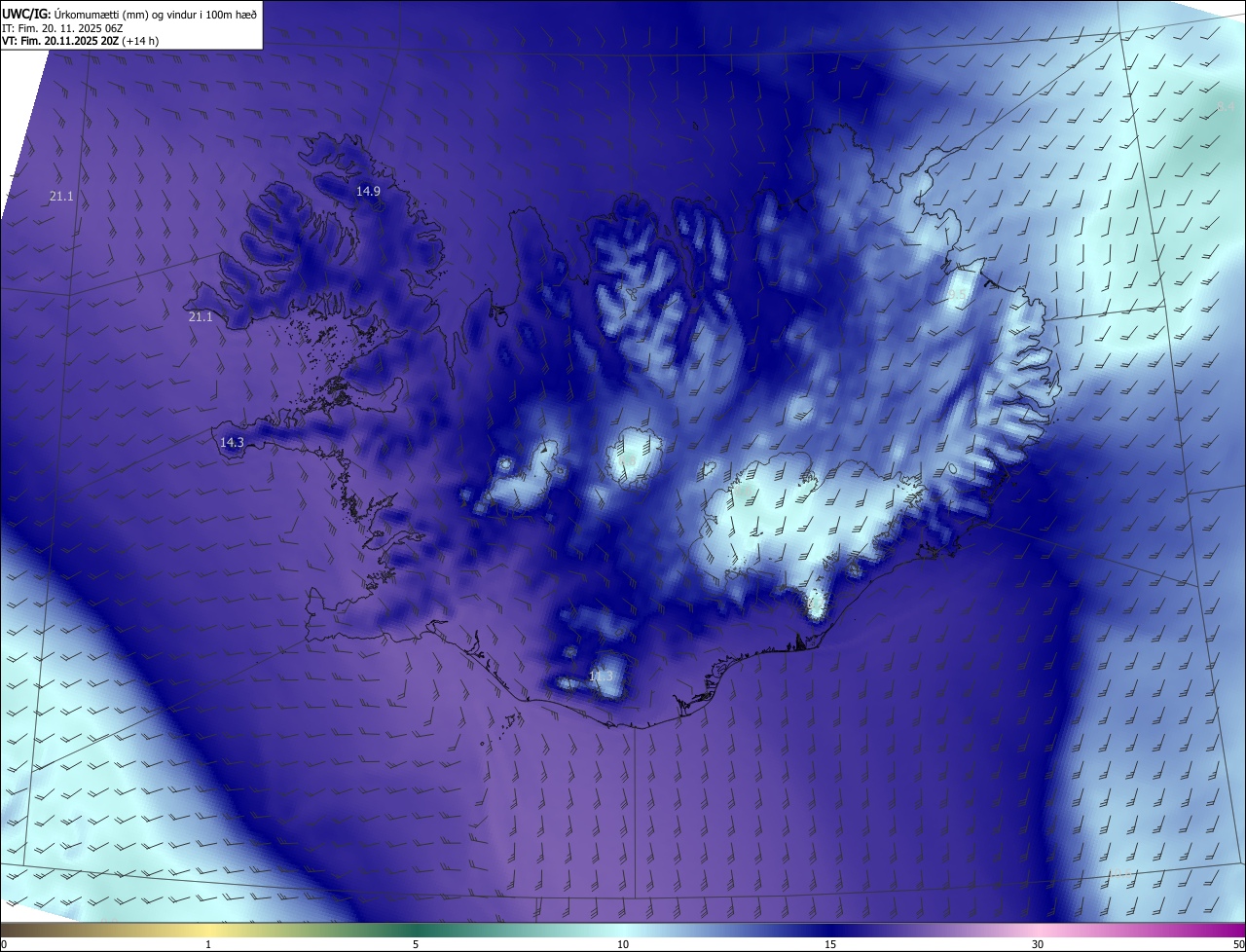Click the '14.3' value label on Snæfellsnes tip
This screenshot has height=952, width=1246.
pos(232,443)
